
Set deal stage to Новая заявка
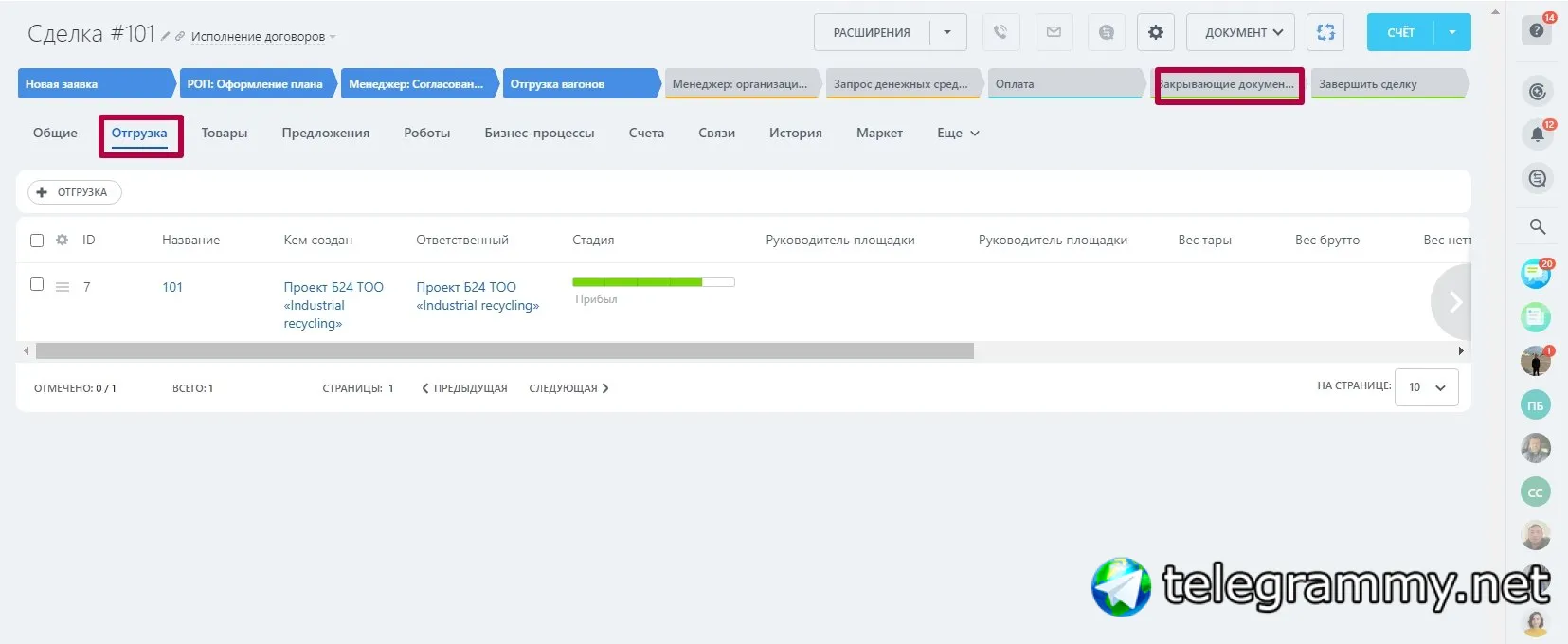point(97,84)
